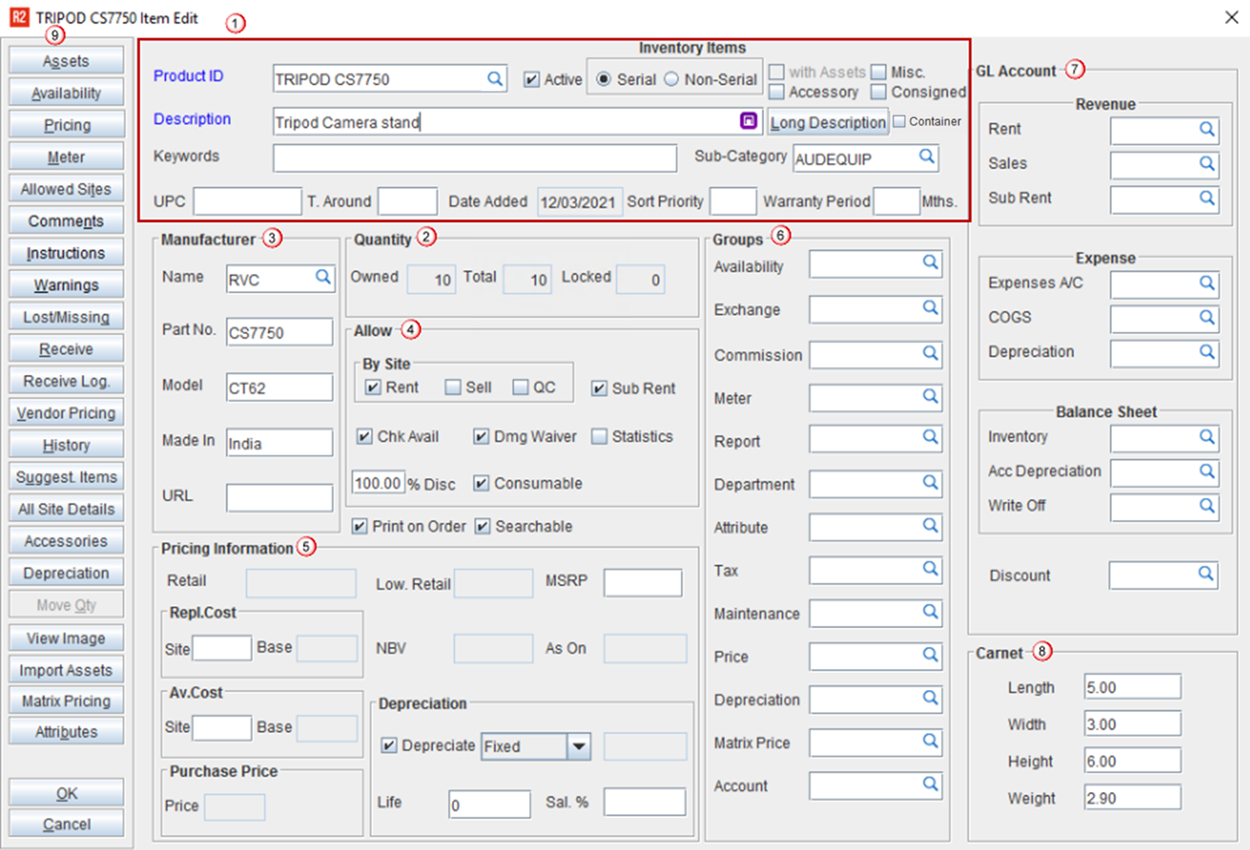Open the Discount account lookup icon
The height and width of the screenshot is (850, 1250).
(1206, 575)
